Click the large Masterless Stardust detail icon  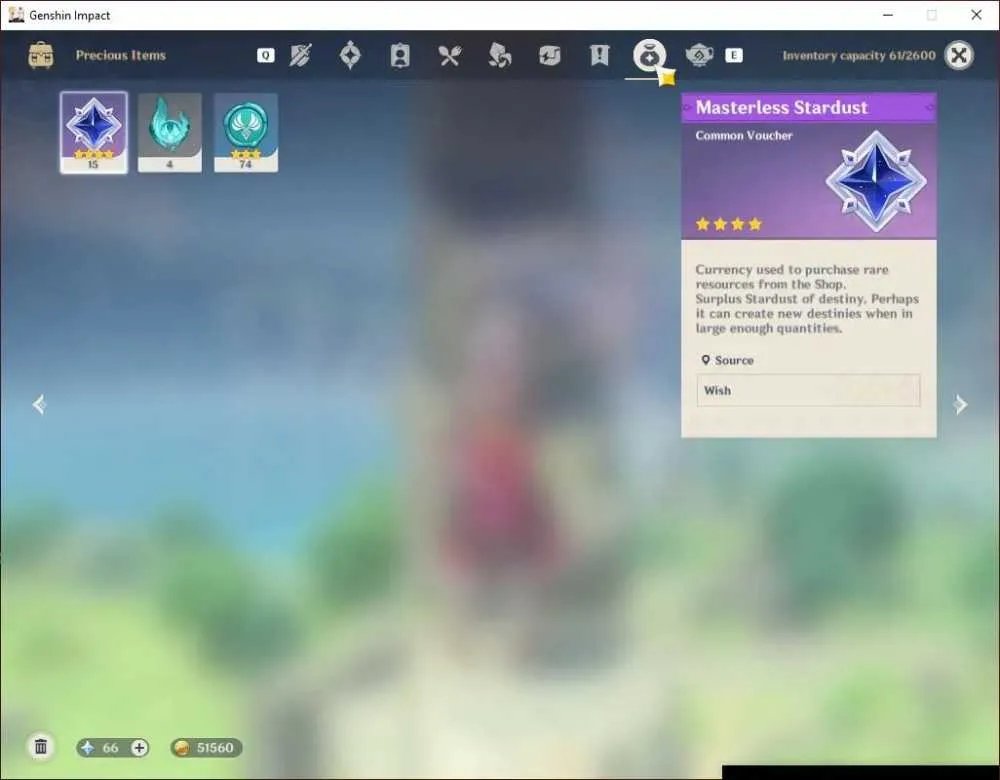876,181
